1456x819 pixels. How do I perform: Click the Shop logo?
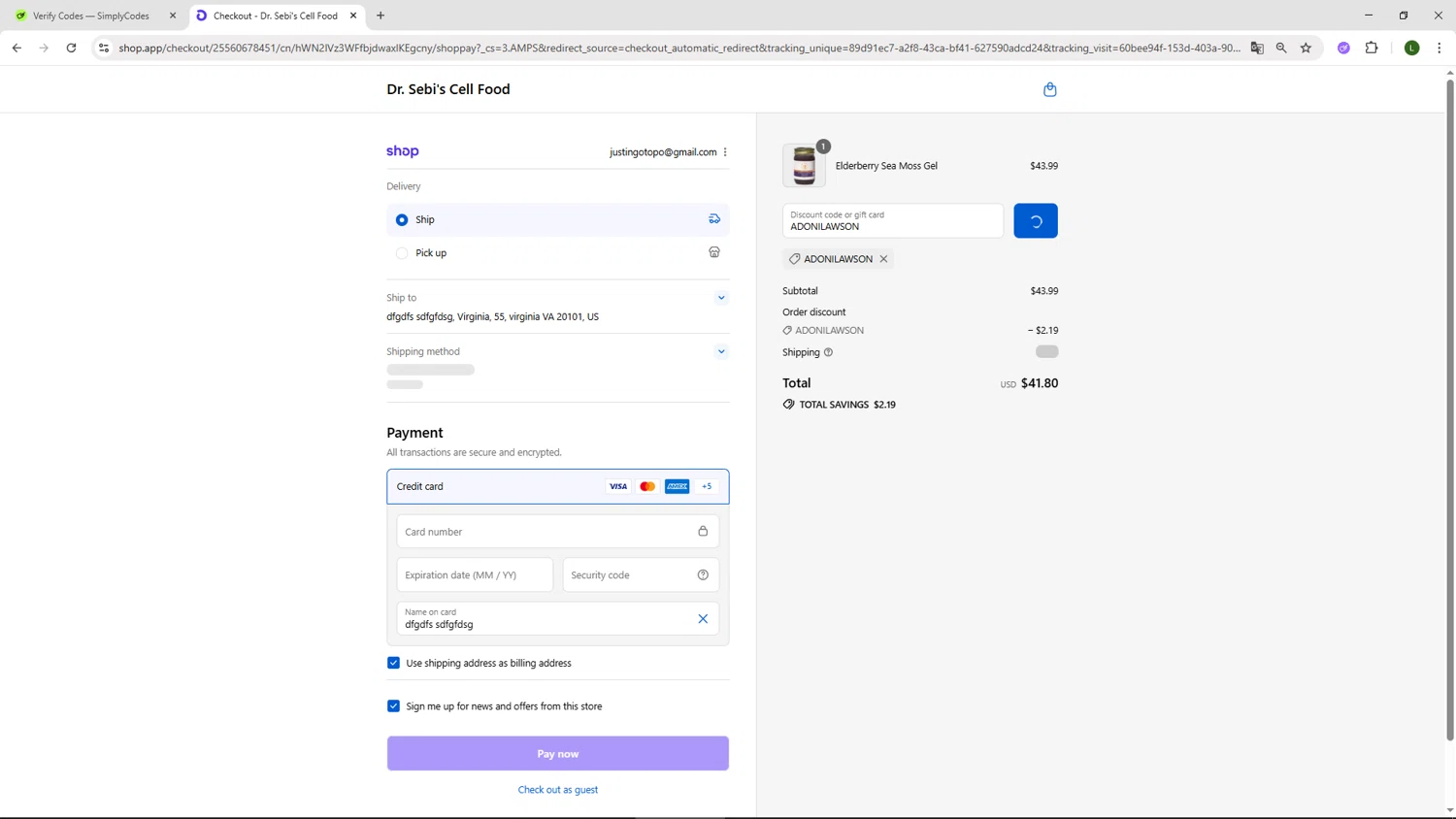coord(403,151)
